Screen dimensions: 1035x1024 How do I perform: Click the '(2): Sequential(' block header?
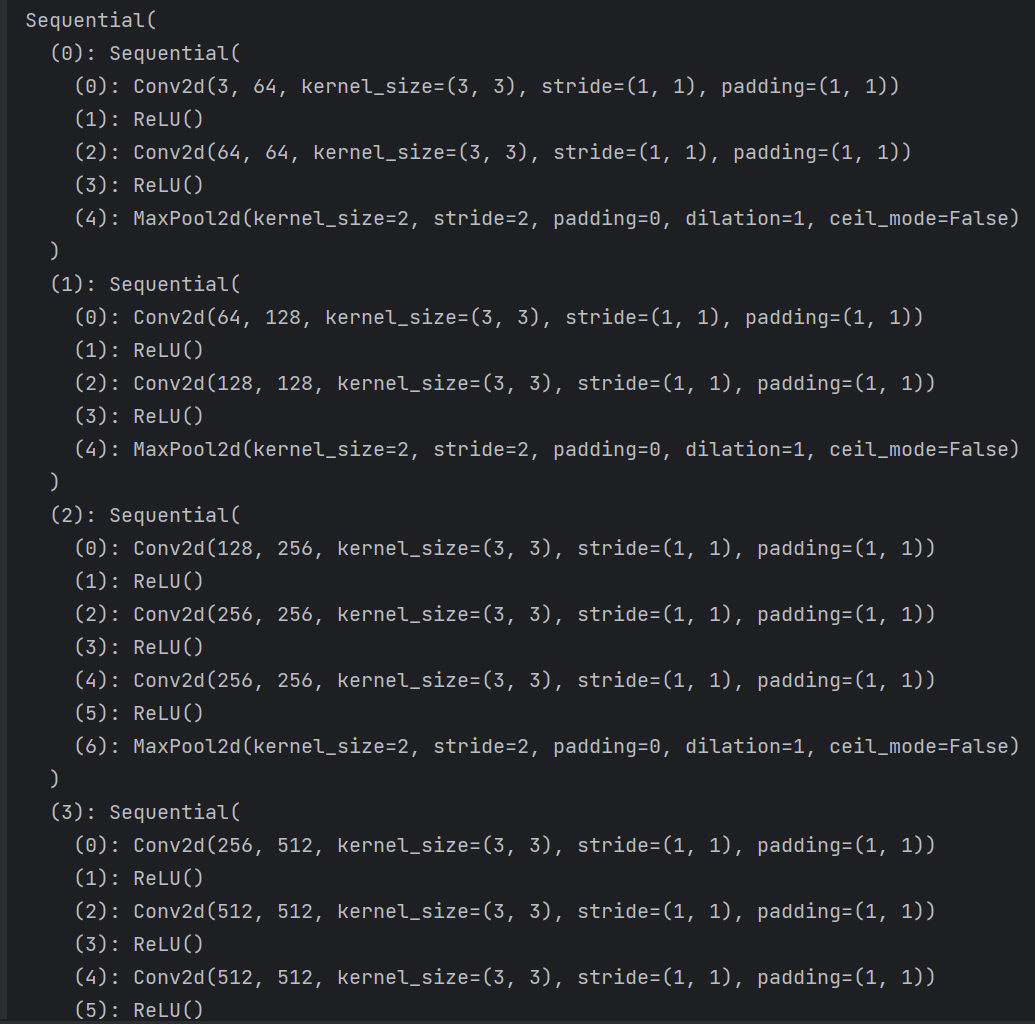coord(145,516)
